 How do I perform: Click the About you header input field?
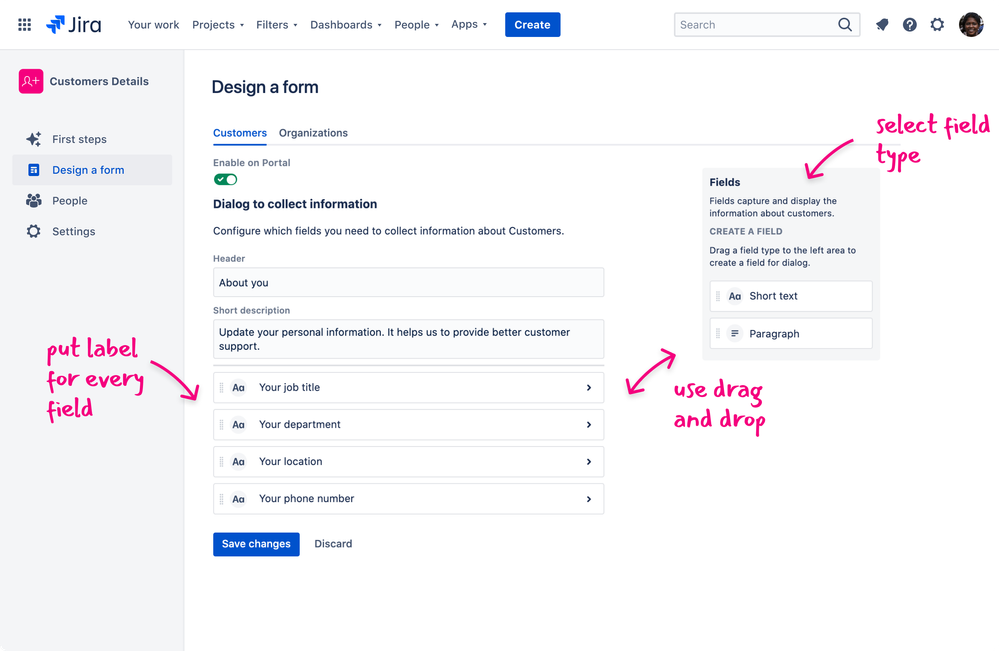[x=408, y=282]
